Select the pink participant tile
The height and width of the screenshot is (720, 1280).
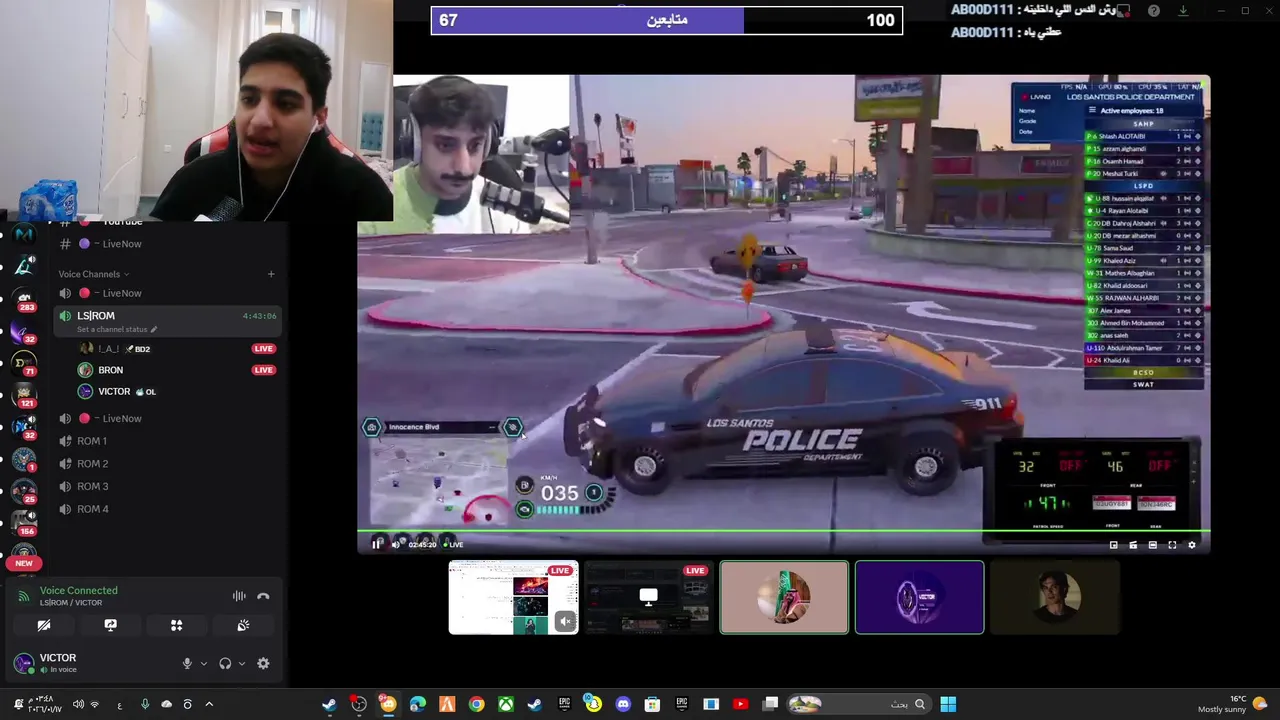(784, 597)
